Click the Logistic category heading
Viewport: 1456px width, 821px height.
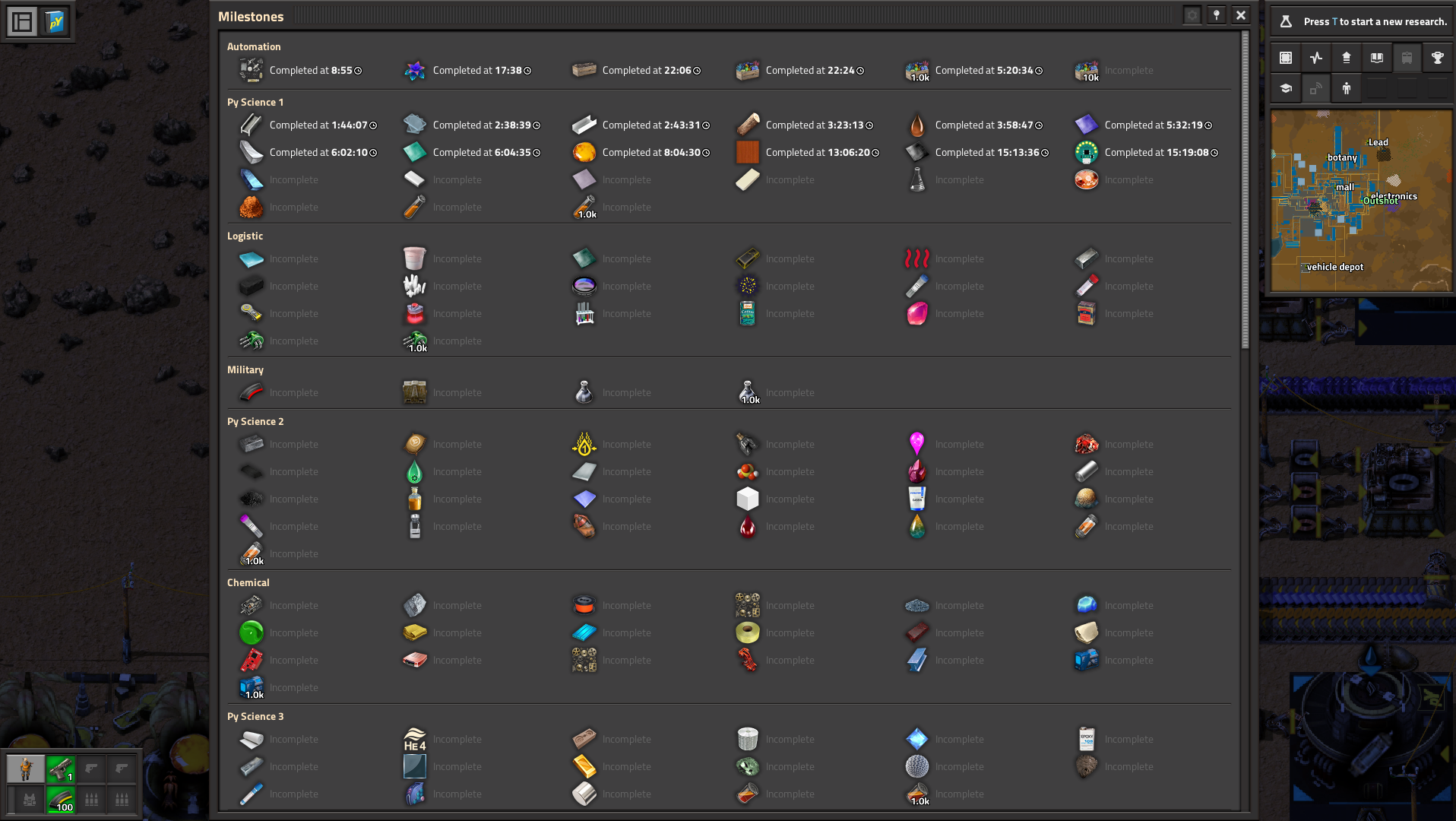(245, 236)
